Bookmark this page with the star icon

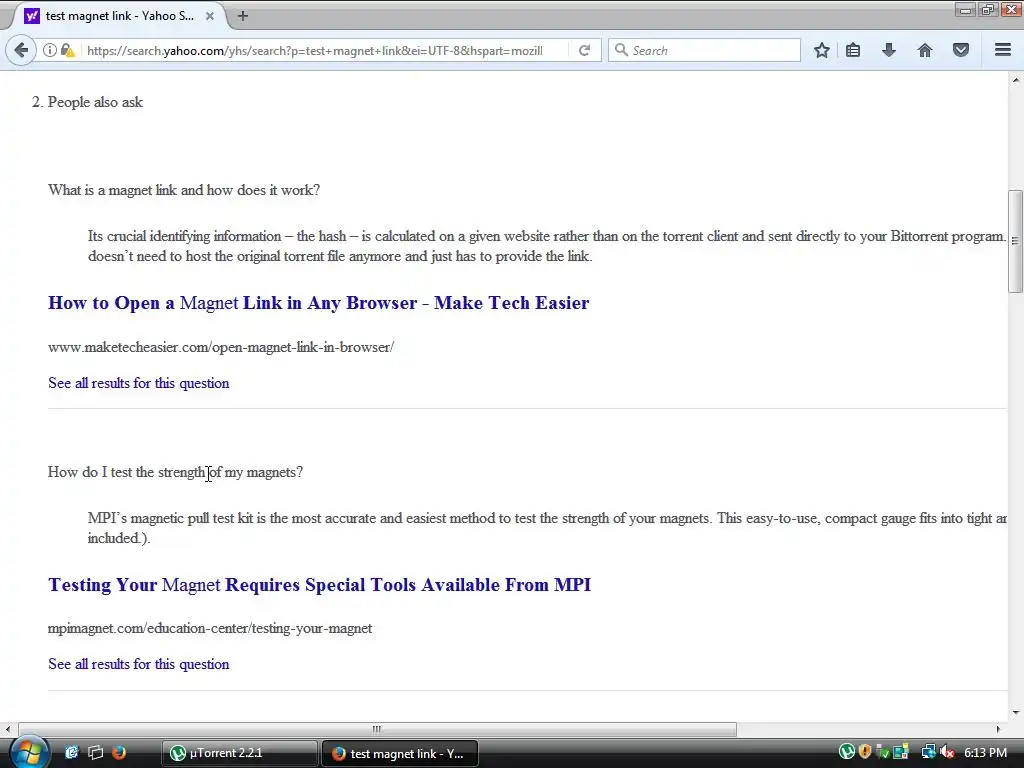822,50
